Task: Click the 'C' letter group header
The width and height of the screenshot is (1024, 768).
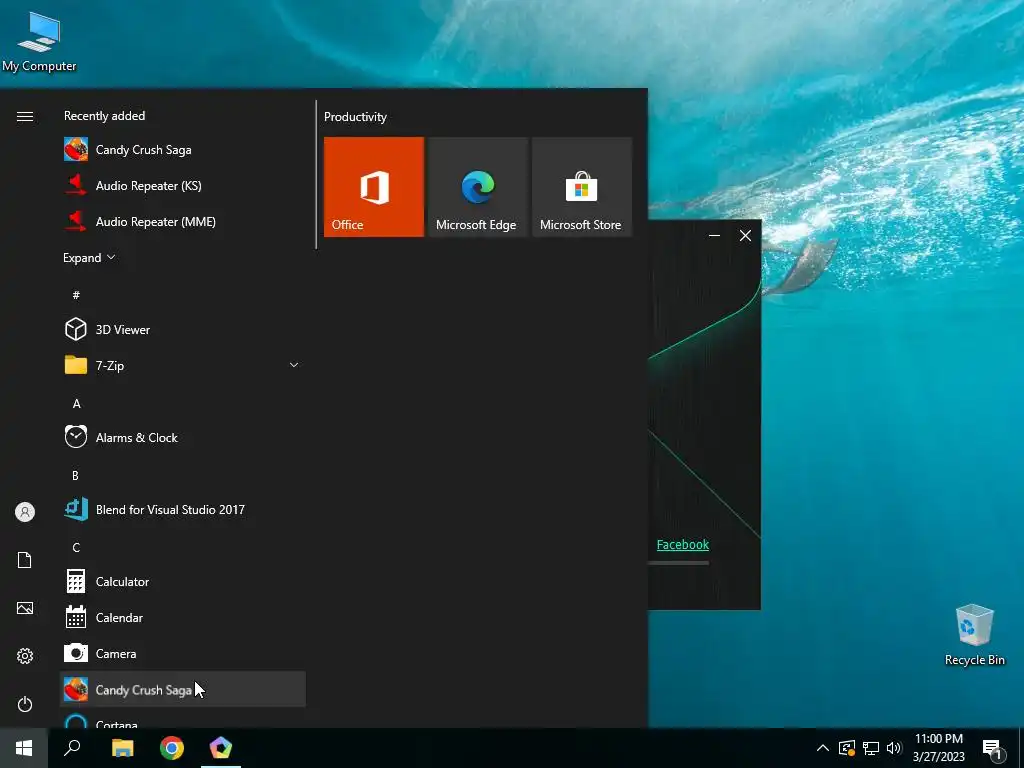Action: tap(76, 547)
